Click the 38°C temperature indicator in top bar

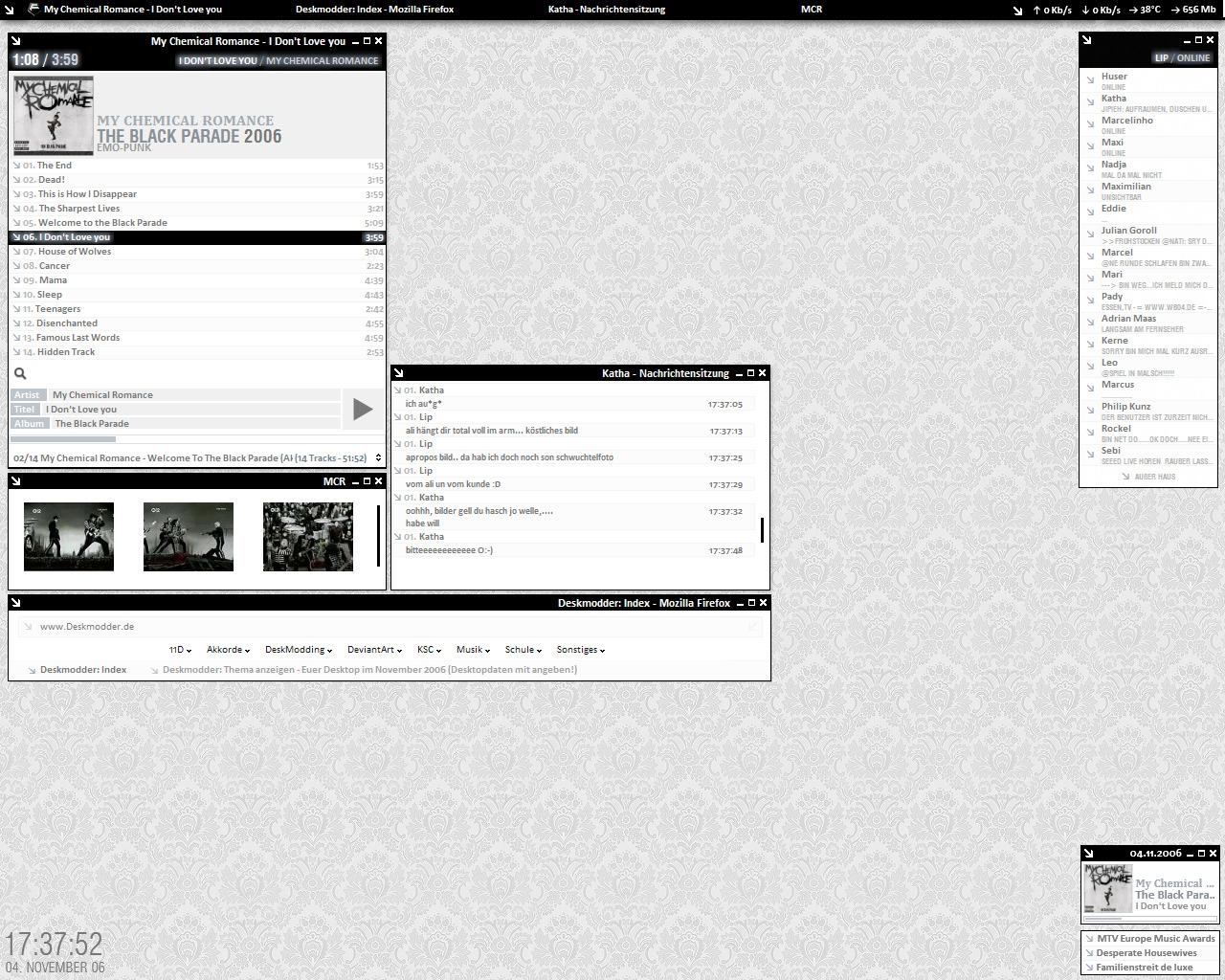pos(1144,10)
